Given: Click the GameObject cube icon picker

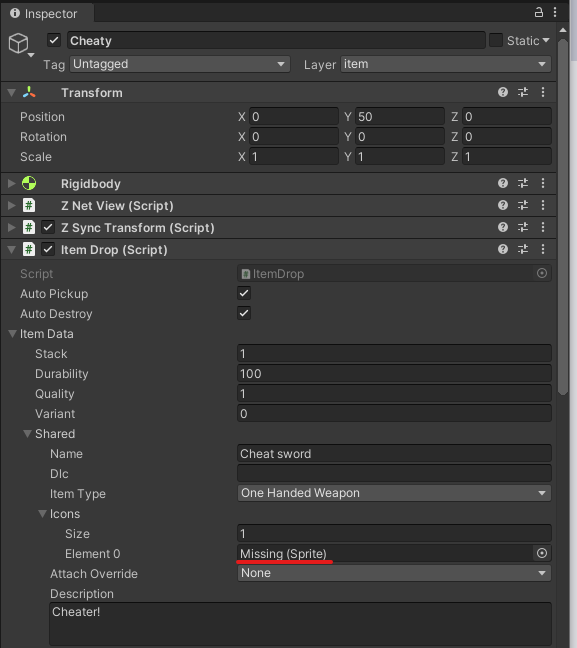Looking at the screenshot, I should point(20,44).
